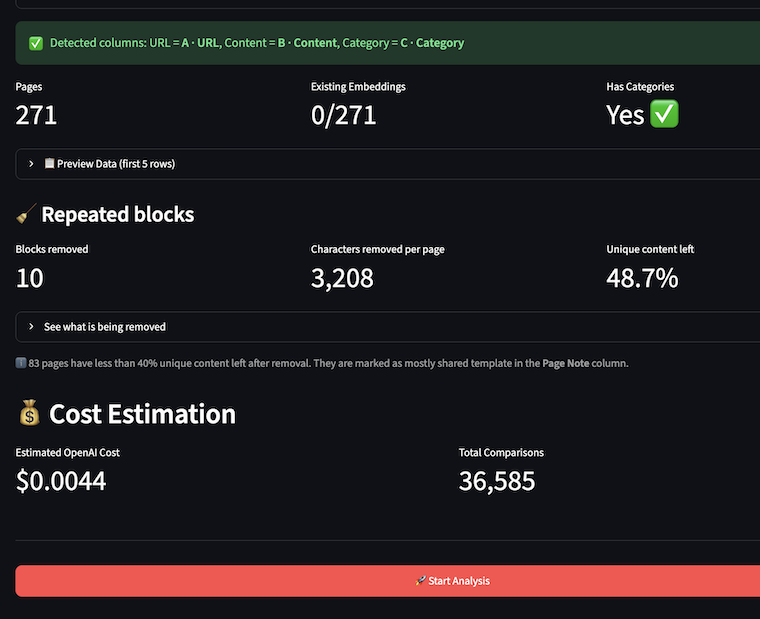This screenshot has width=760, height=619.
Task: Click the Total Comparisons label
Action: pyautogui.click(x=501, y=453)
